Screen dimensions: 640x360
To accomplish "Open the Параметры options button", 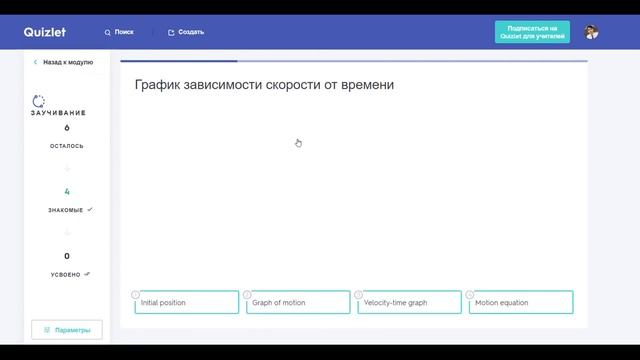I will point(67,330).
